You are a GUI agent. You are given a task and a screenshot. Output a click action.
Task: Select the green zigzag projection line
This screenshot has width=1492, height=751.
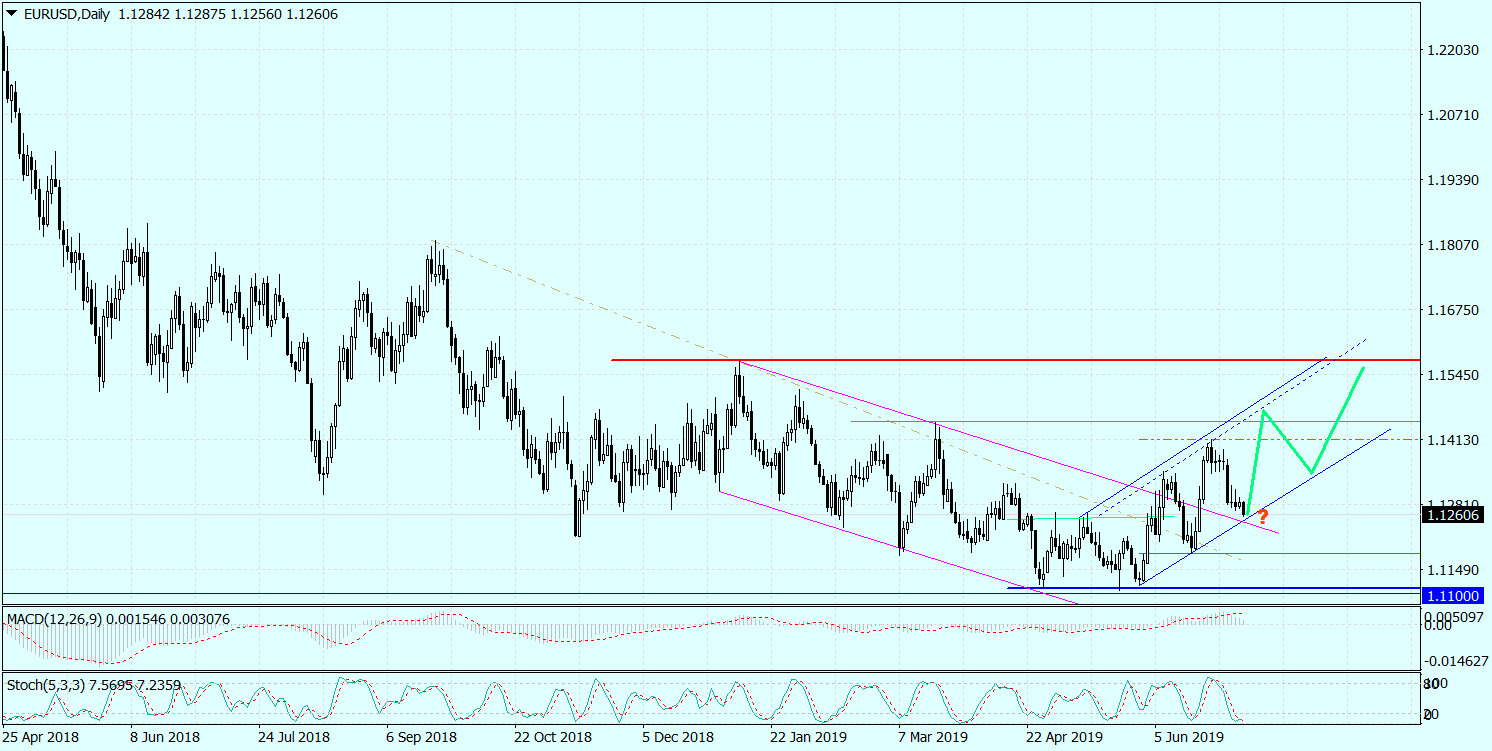click(x=1305, y=441)
